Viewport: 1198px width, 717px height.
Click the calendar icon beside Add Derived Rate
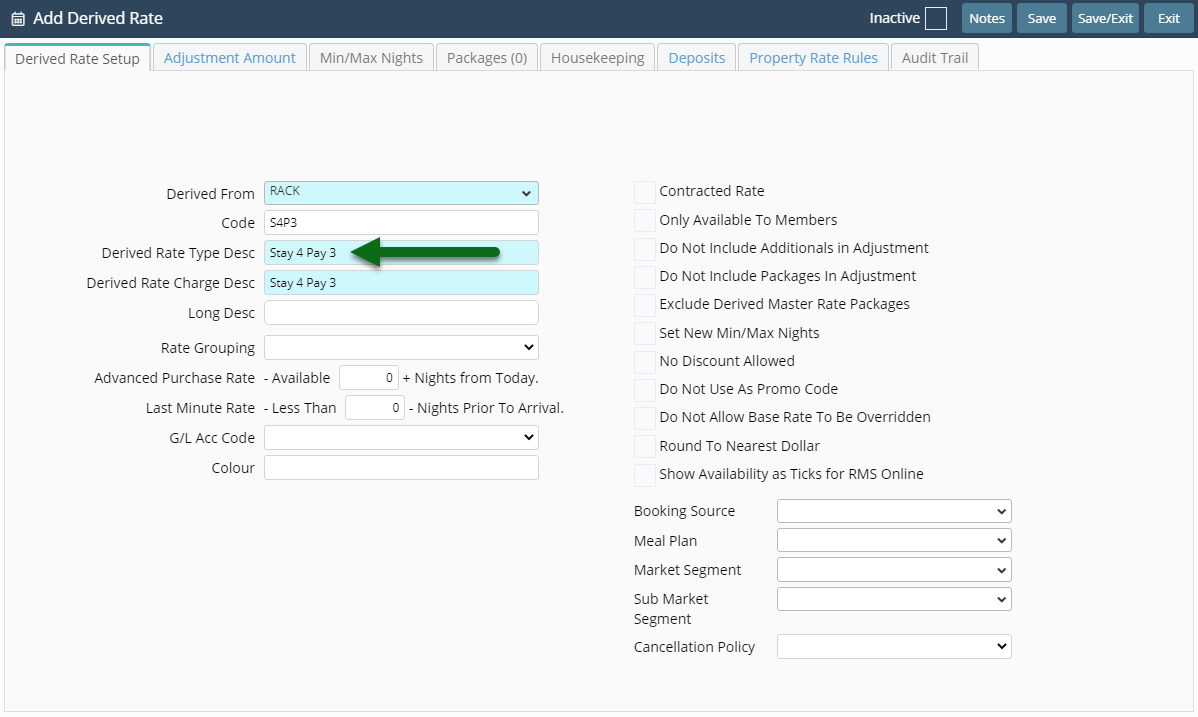(18, 18)
